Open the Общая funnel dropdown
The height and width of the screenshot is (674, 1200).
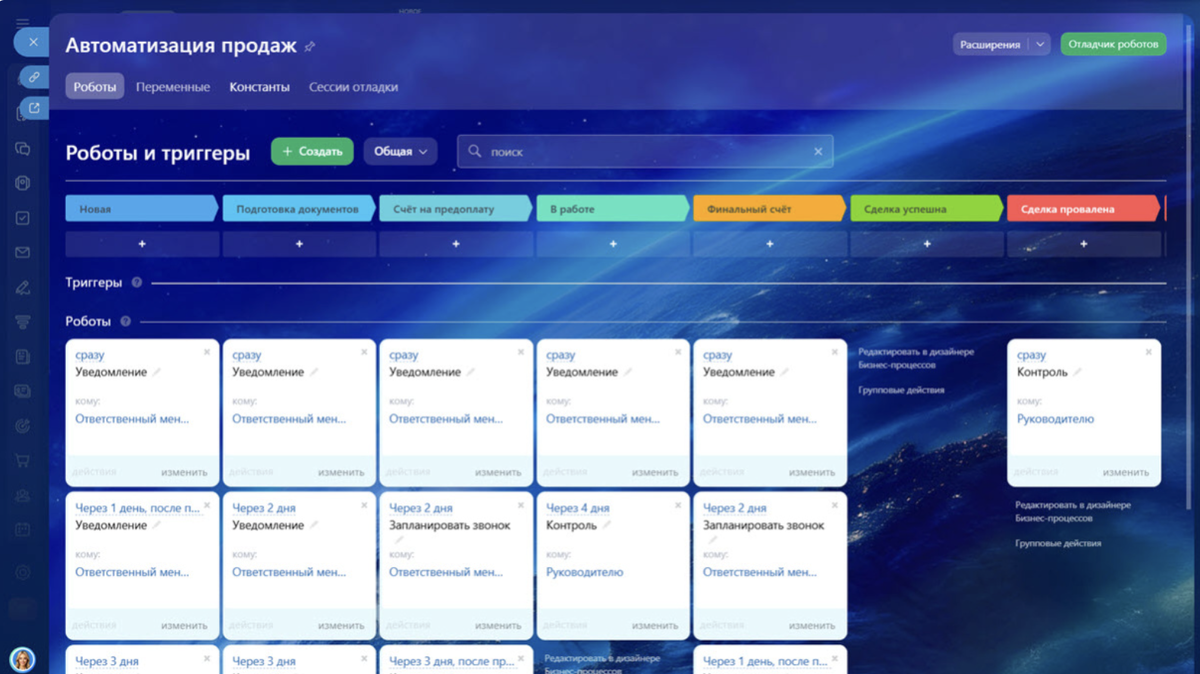pos(400,151)
